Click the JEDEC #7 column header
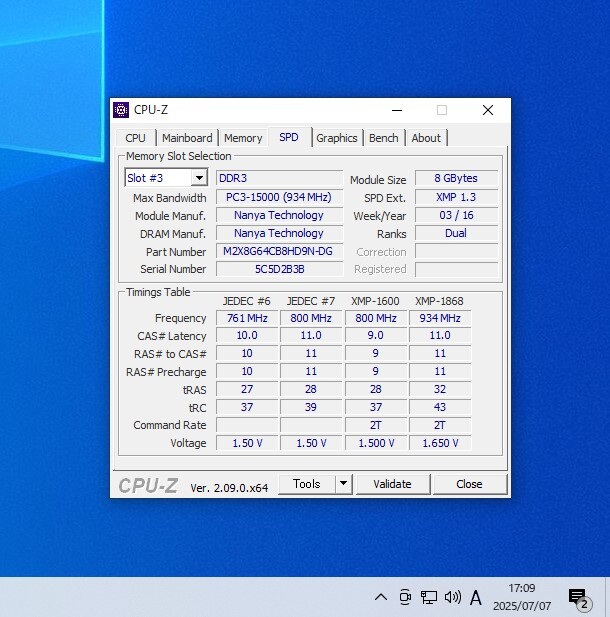The width and height of the screenshot is (610, 617). pos(311,301)
